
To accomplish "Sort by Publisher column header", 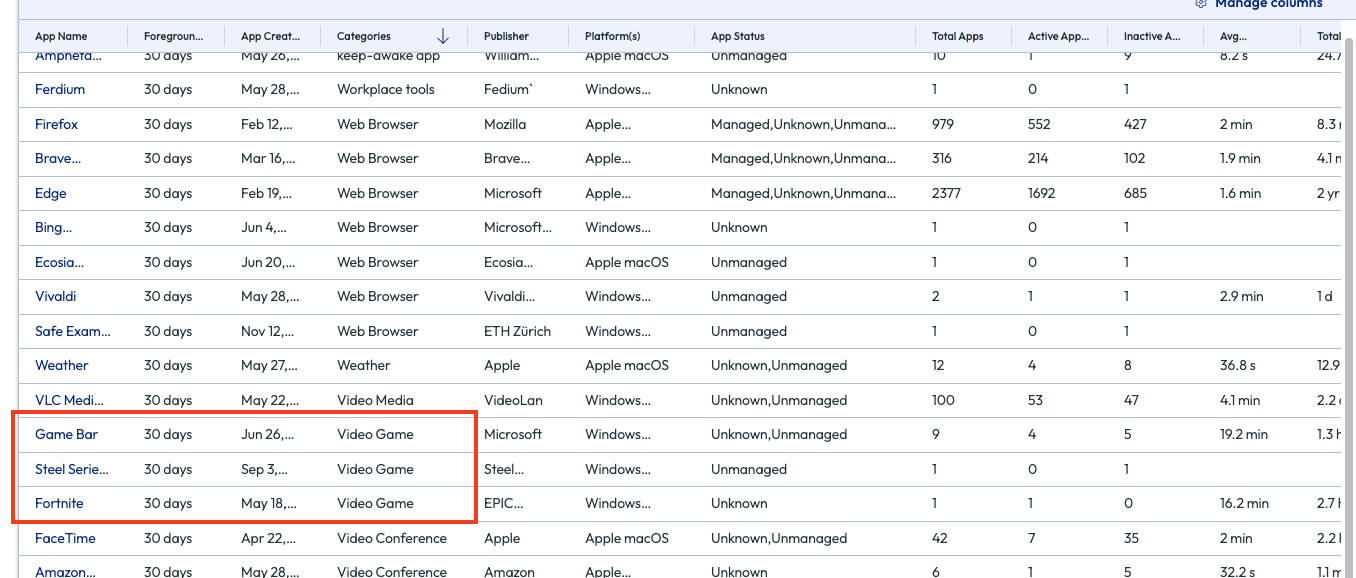I will [506, 36].
